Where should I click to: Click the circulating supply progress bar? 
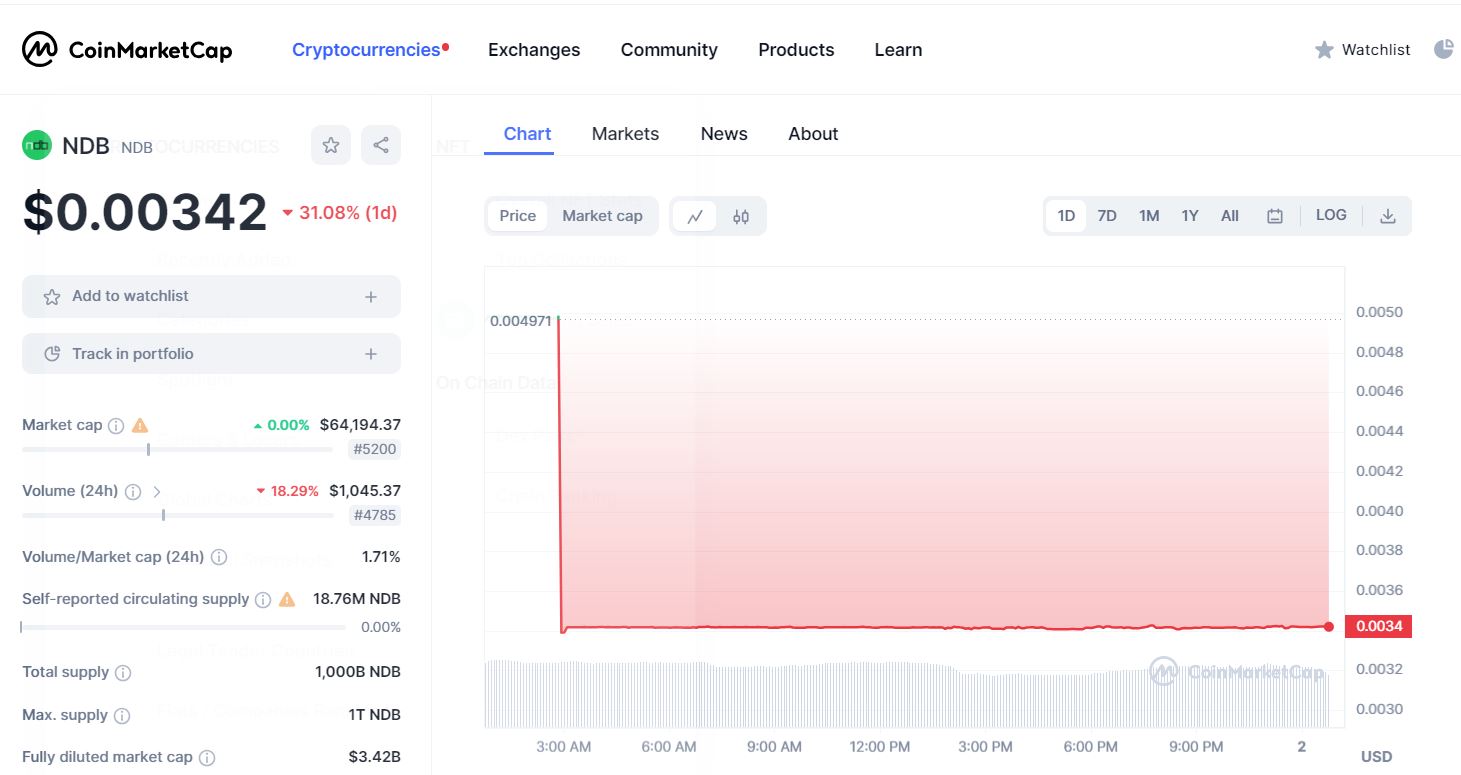183,628
